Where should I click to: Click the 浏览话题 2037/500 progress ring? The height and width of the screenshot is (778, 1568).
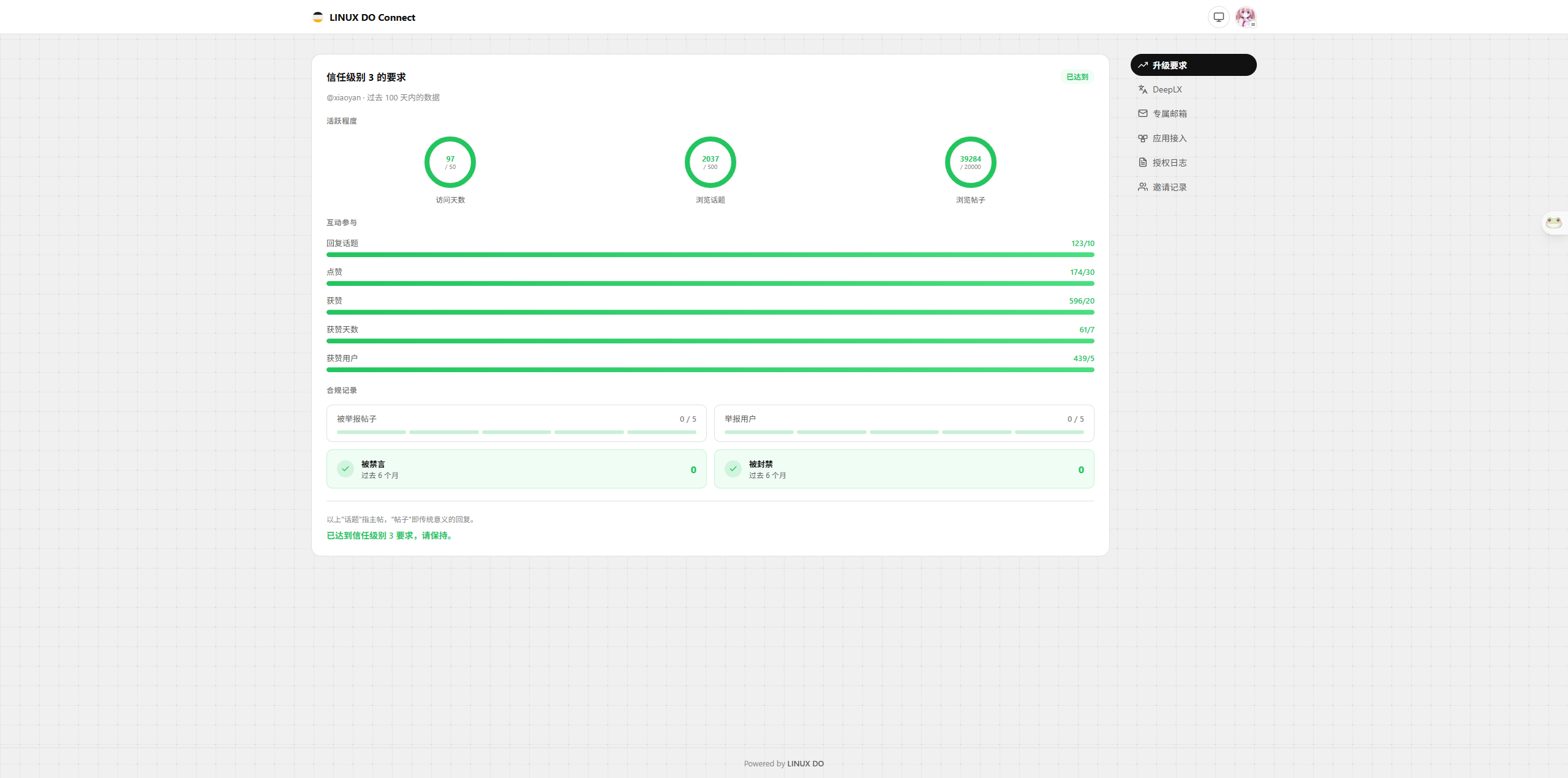(x=710, y=162)
